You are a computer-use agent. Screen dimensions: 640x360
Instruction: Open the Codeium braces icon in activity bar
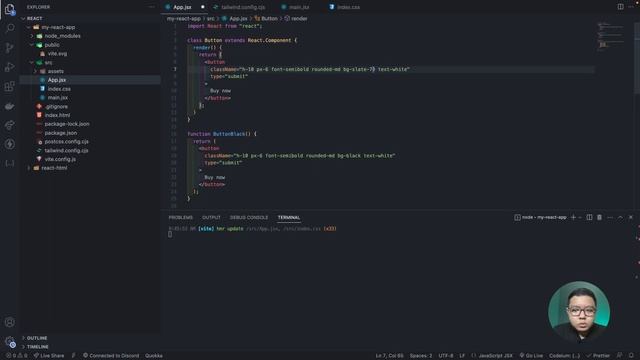click(9, 163)
